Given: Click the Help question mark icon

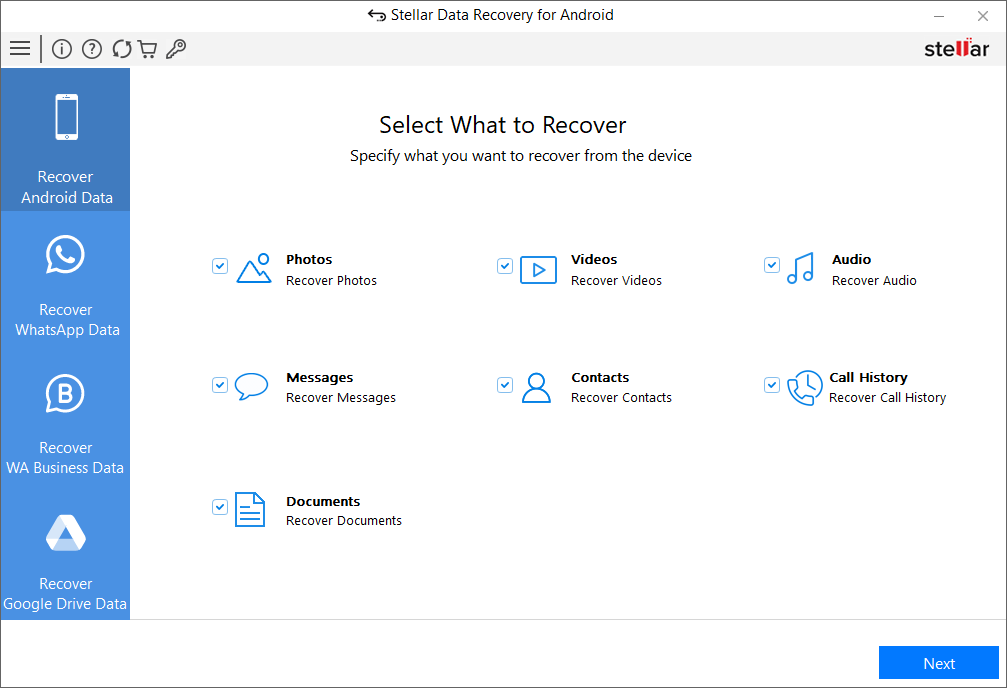Looking at the screenshot, I should pyautogui.click(x=91, y=48).
